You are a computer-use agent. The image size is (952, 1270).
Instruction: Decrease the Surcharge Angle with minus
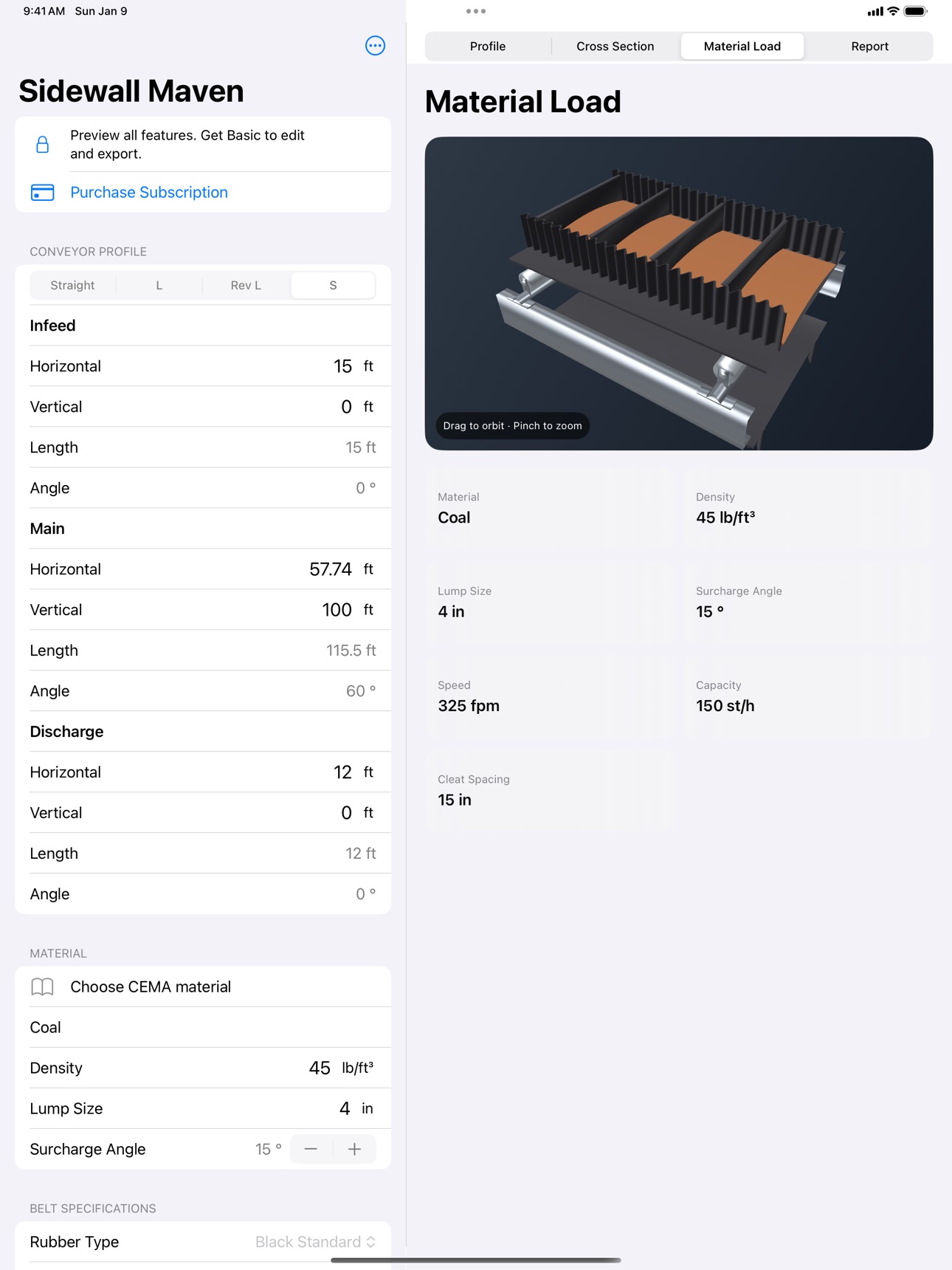click(311, 1149)
